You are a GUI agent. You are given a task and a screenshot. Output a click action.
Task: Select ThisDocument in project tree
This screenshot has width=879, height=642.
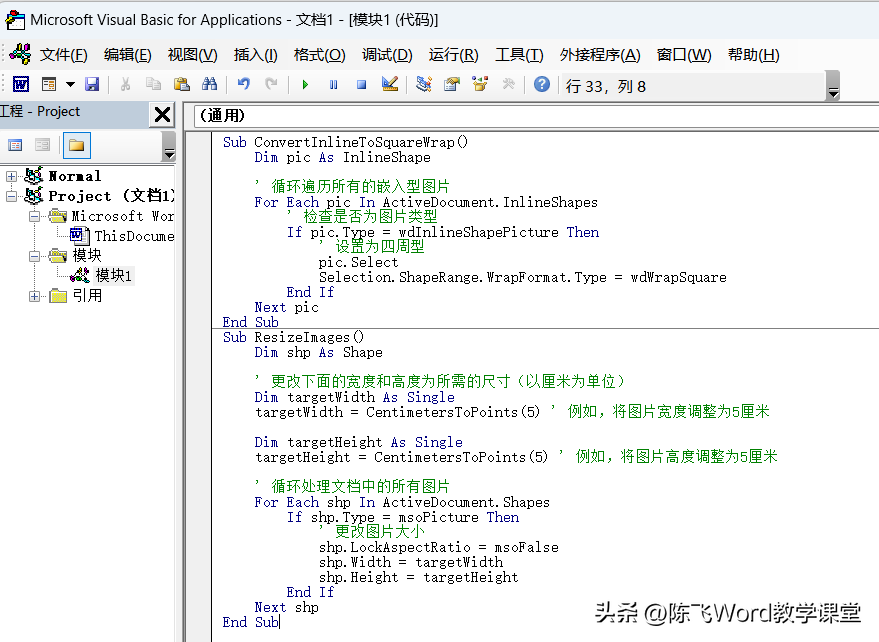coord(133,236)
